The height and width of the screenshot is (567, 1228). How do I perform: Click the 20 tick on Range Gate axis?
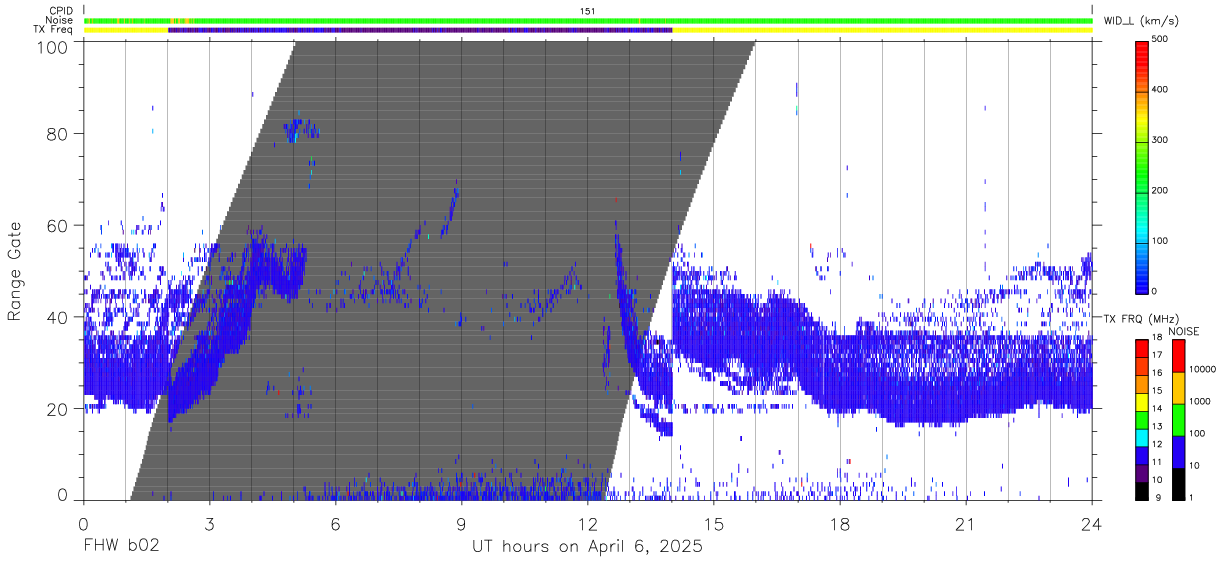click(57, 409)
